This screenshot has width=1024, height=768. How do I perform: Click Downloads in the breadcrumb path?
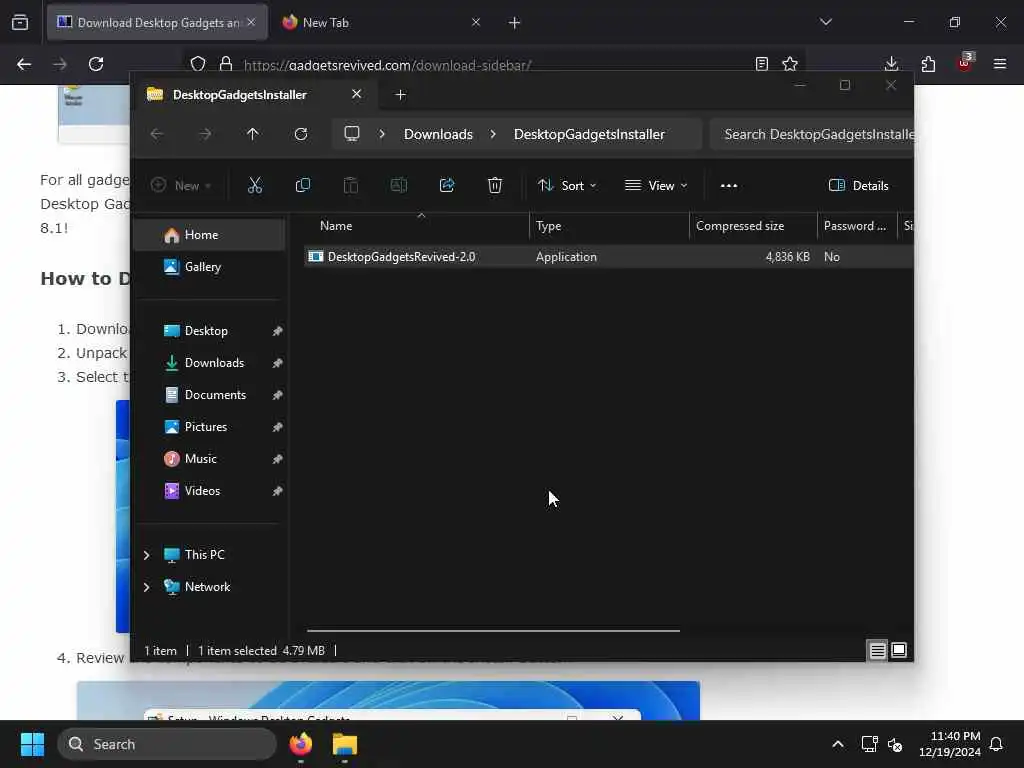click(x=438, y=134)
